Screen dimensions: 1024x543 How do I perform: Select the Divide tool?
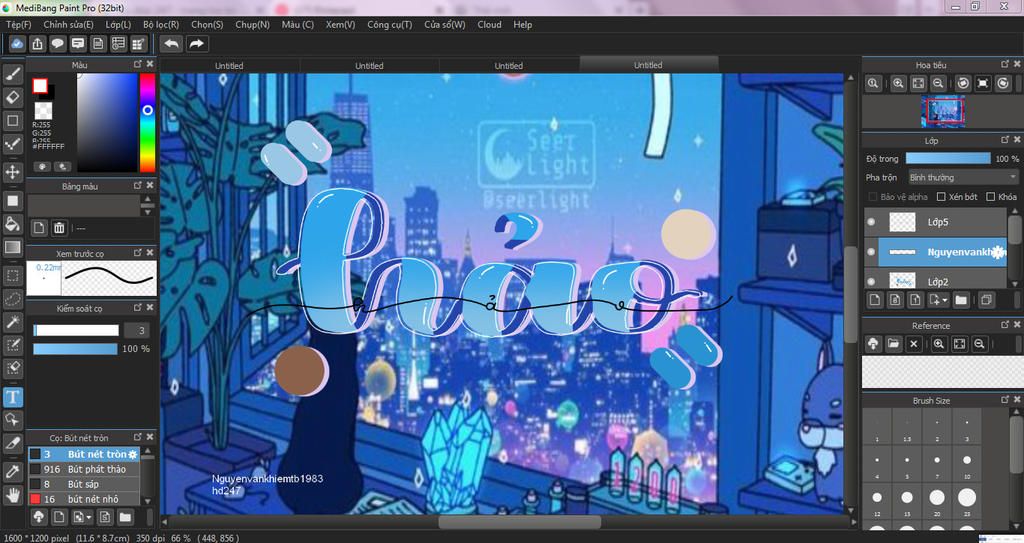click(x=12, y=443)
